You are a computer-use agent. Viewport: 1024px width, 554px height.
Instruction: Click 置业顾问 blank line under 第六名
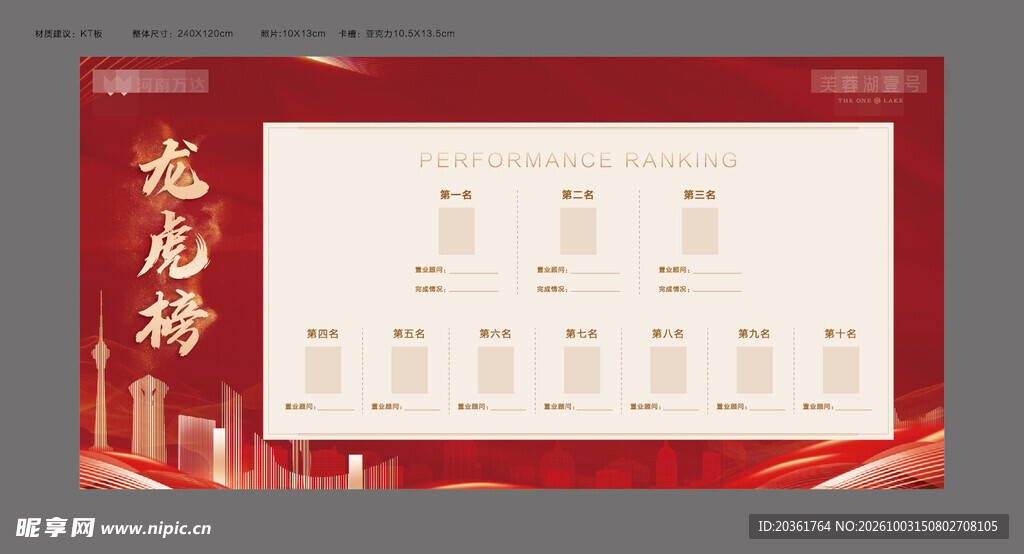509,409
